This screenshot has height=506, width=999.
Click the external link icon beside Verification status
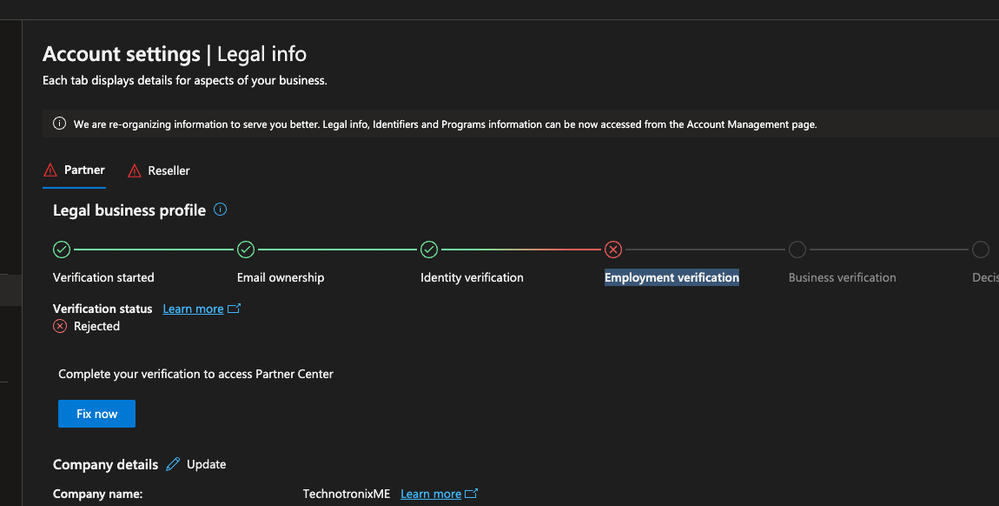[x=234, y=308]
